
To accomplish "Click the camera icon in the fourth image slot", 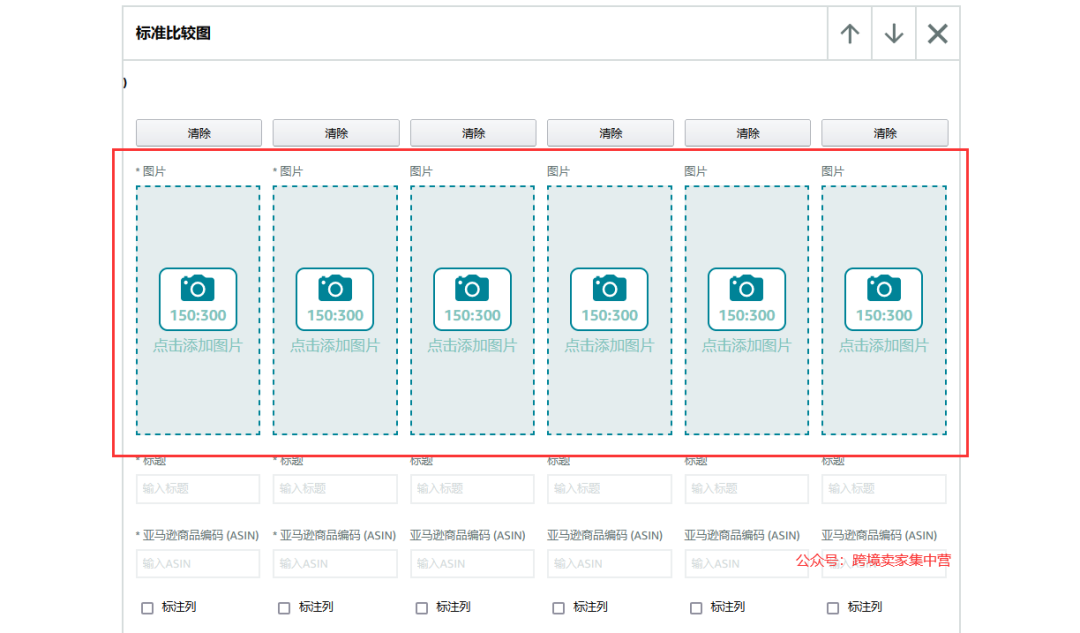I will point(609,289).
